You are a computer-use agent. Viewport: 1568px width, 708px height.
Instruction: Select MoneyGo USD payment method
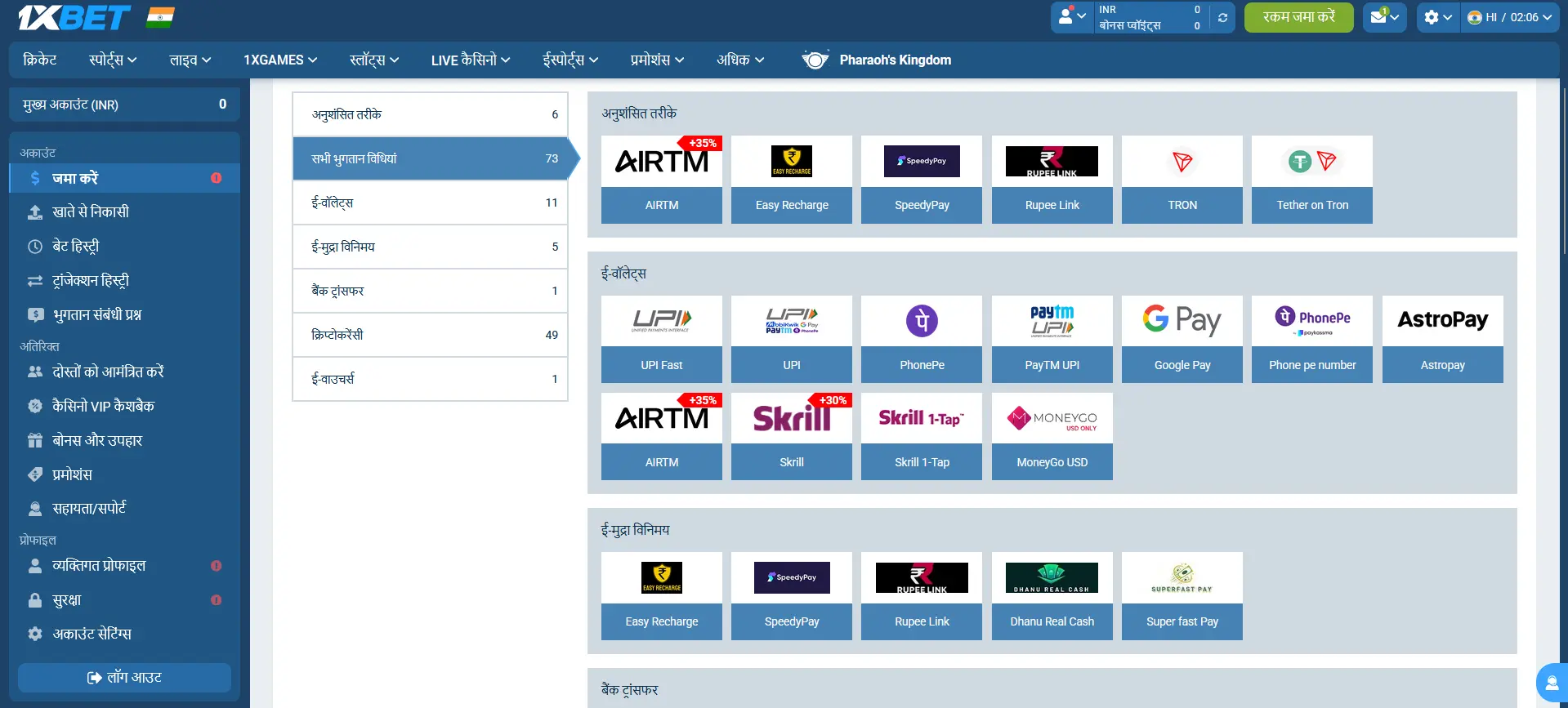tap(1052, 436)
